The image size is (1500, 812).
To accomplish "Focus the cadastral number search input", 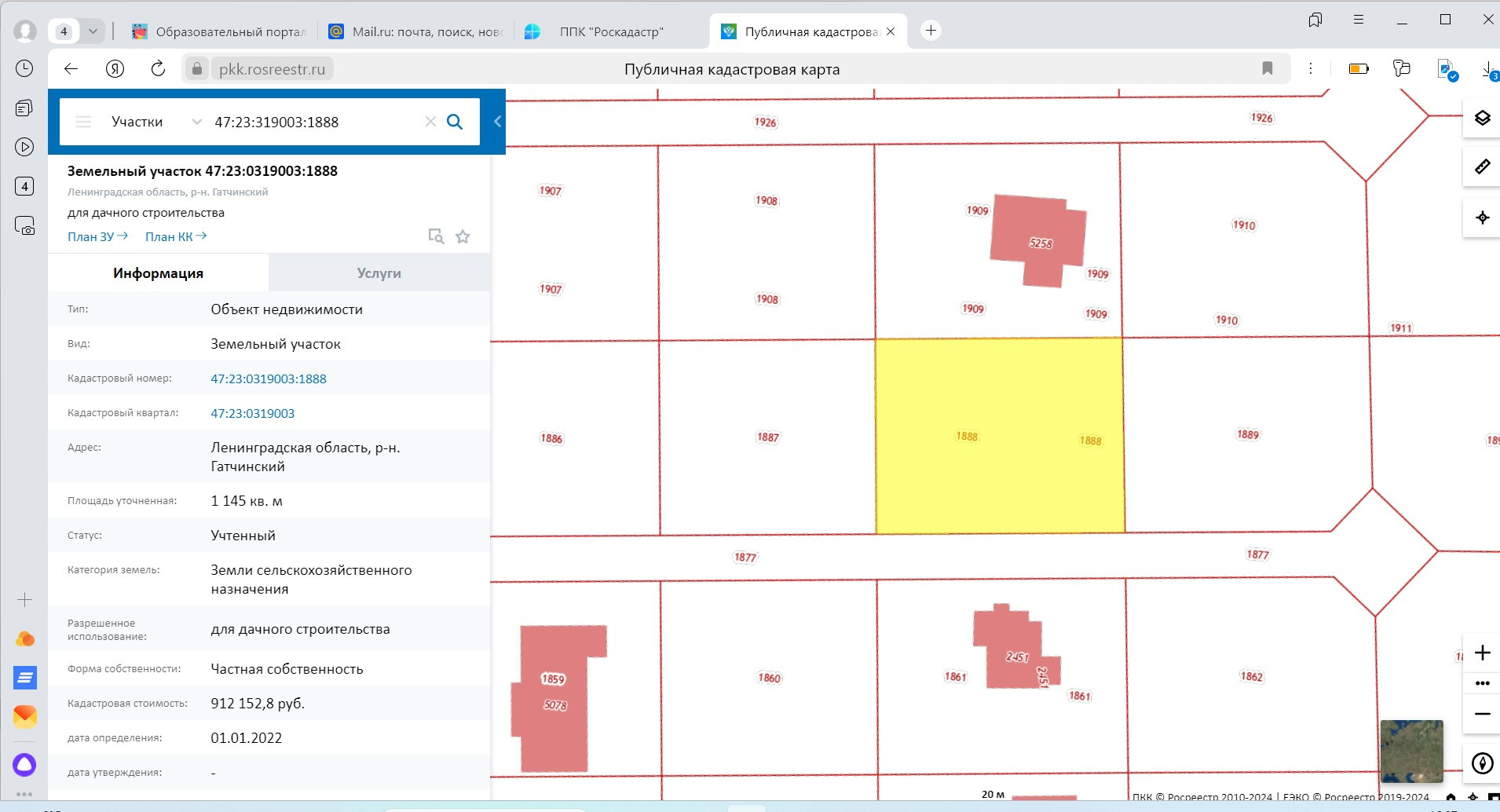I will (314, 122).
